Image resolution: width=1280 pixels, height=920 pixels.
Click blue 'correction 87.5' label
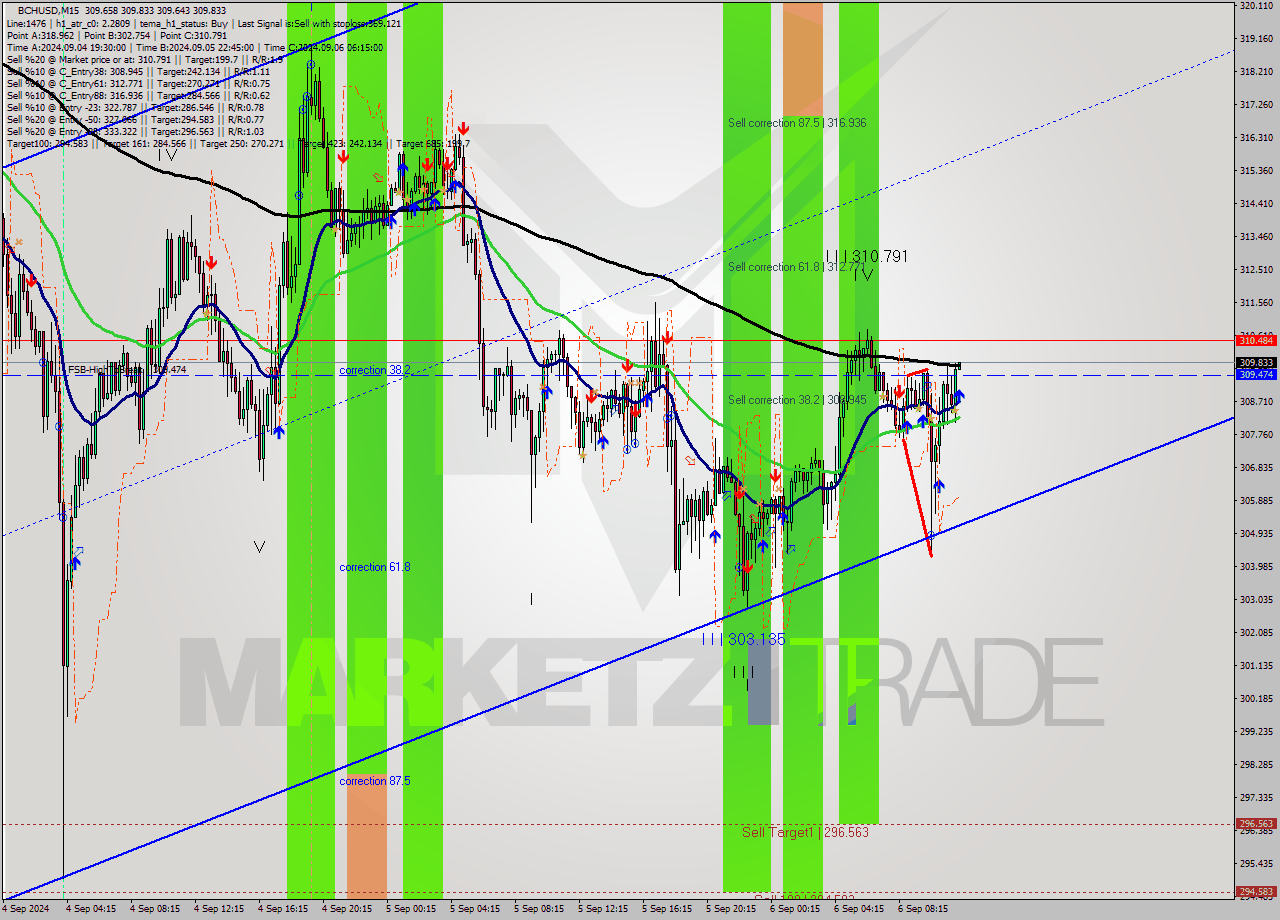(375, 781)
